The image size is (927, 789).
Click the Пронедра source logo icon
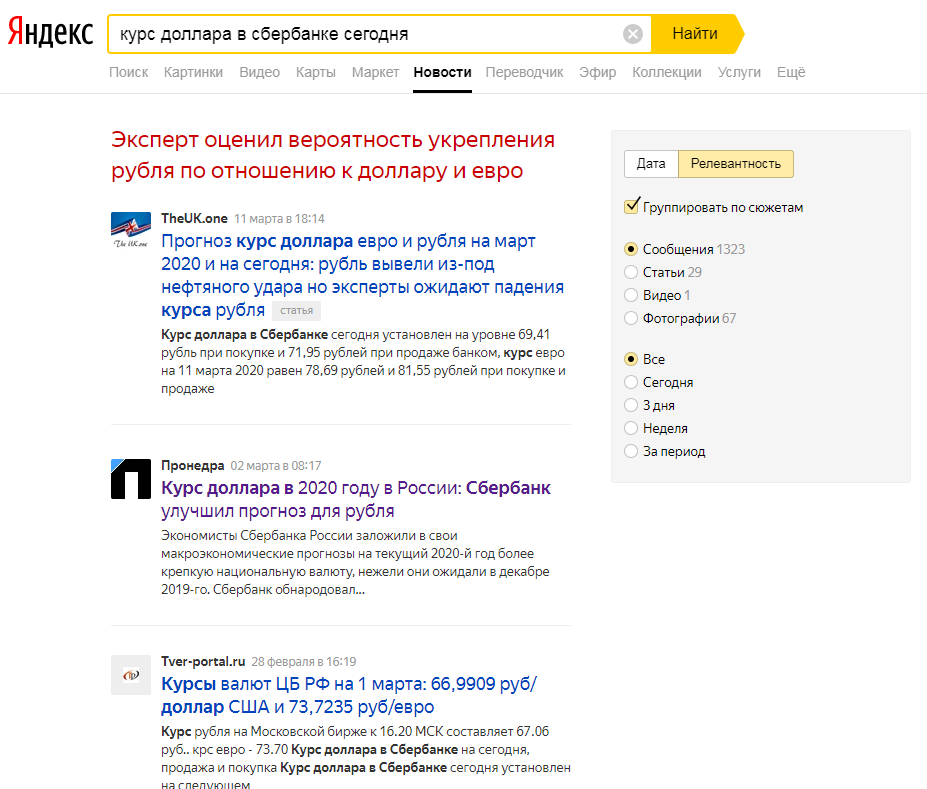click(x=131, y=479)
